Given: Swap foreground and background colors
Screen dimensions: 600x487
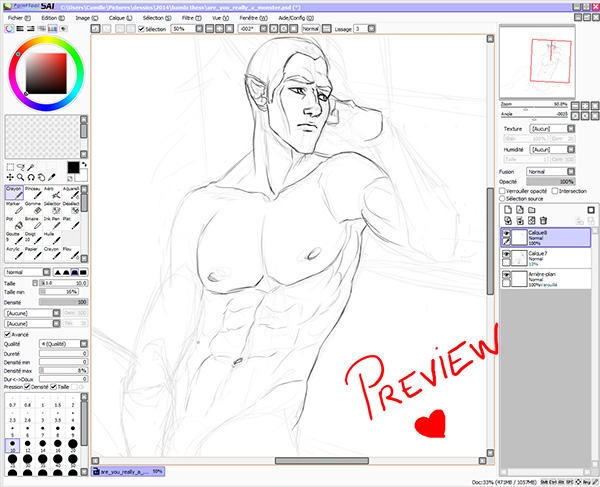Looking at the screenshot, I should 84,164.
